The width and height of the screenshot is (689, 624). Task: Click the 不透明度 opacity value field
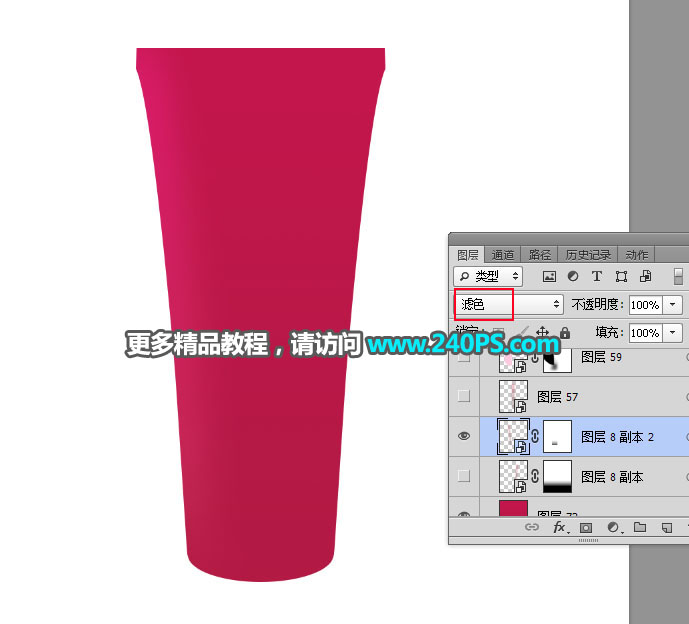coord(645,305)
